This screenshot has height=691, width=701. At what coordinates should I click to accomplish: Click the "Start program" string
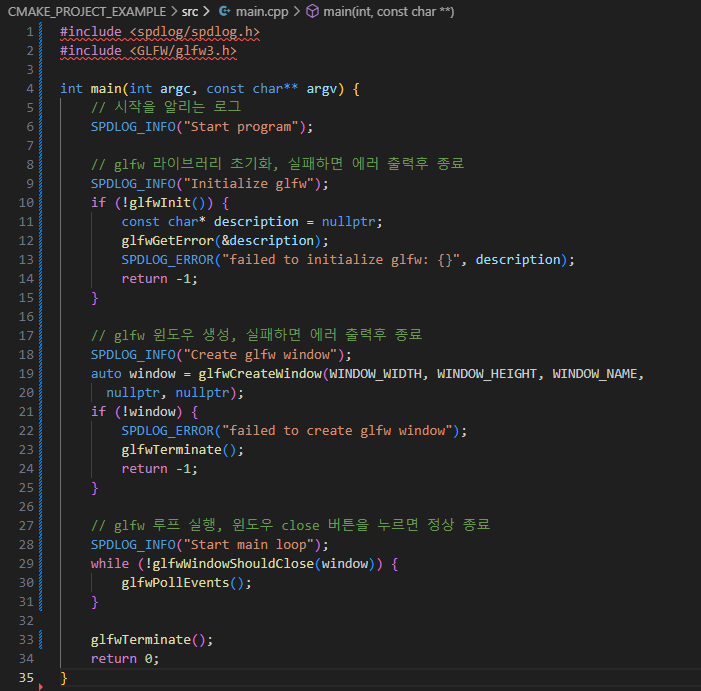point(241,126)
